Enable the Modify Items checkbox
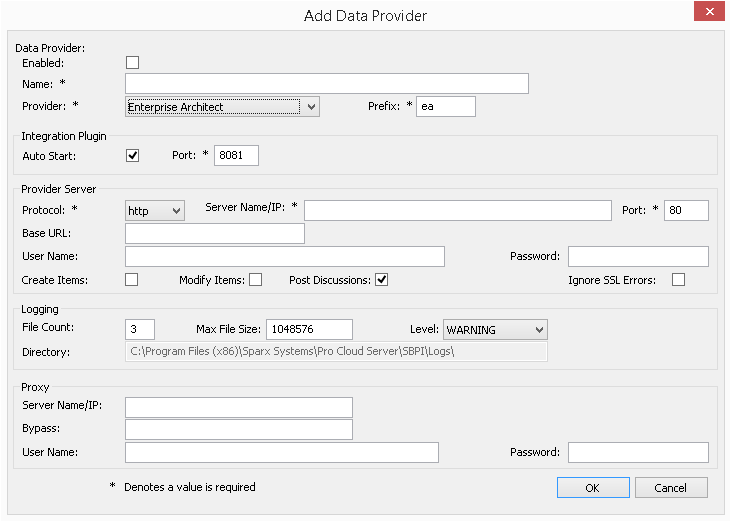Viewport: 730px width, 522px height. tap(255, 280)
